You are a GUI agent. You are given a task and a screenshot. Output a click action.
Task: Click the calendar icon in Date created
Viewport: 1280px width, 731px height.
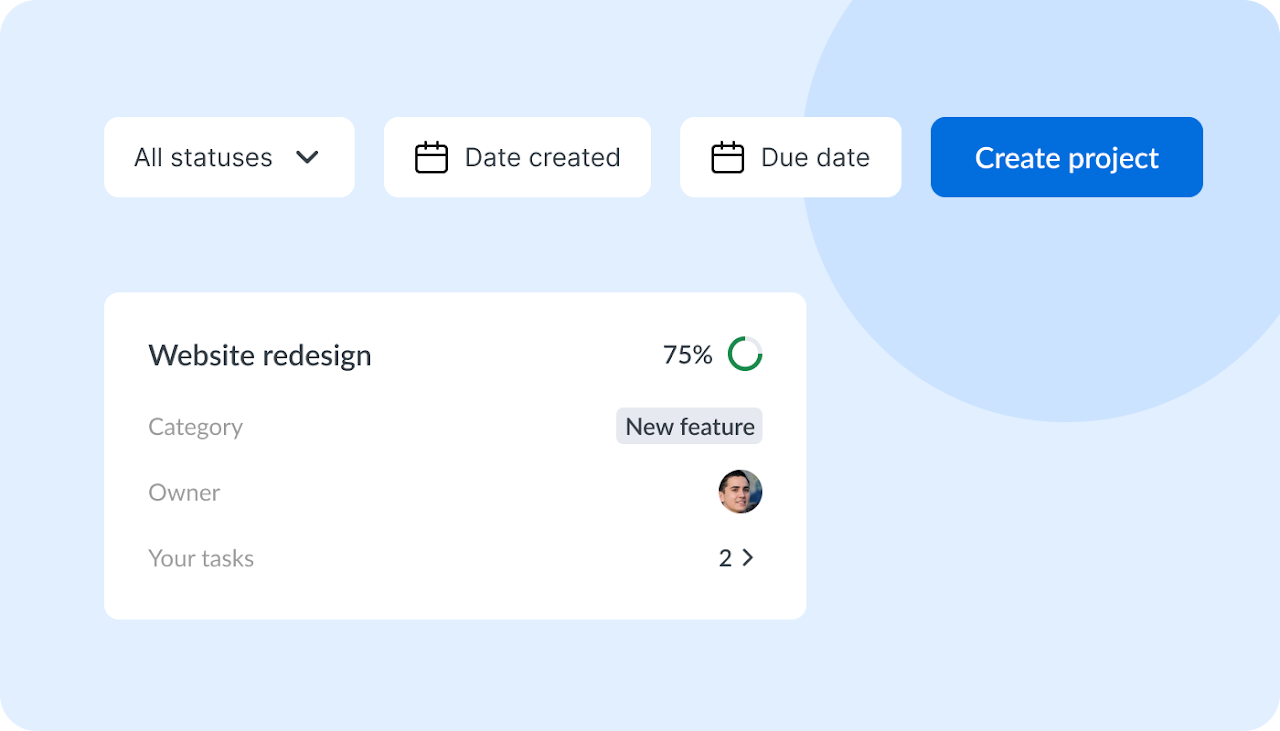click(x=431, y=157)
